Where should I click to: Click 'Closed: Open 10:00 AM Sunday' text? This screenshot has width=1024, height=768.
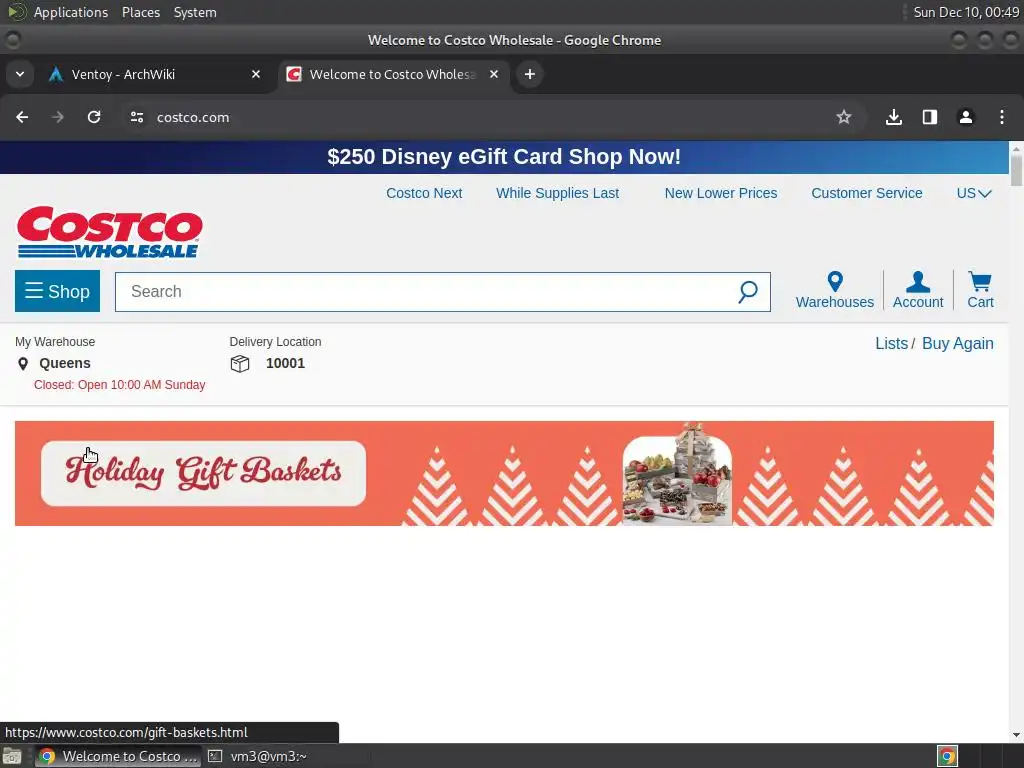(x=120, y=385)
